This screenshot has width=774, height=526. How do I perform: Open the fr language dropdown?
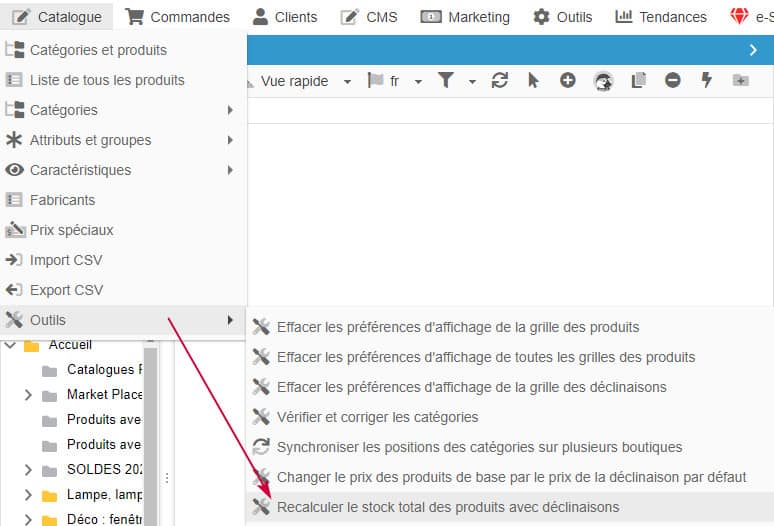pyautogui.click(x=396, y=81)
